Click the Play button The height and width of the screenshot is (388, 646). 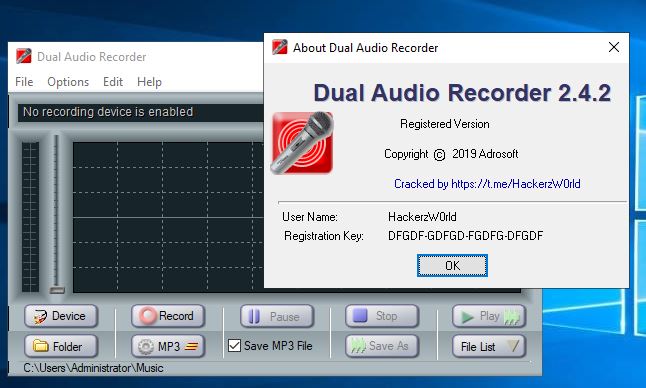pos(489,316)
